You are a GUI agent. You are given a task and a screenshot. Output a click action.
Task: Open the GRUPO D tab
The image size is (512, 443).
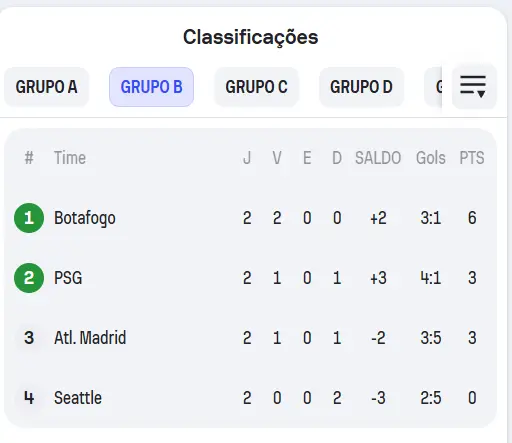361,87
